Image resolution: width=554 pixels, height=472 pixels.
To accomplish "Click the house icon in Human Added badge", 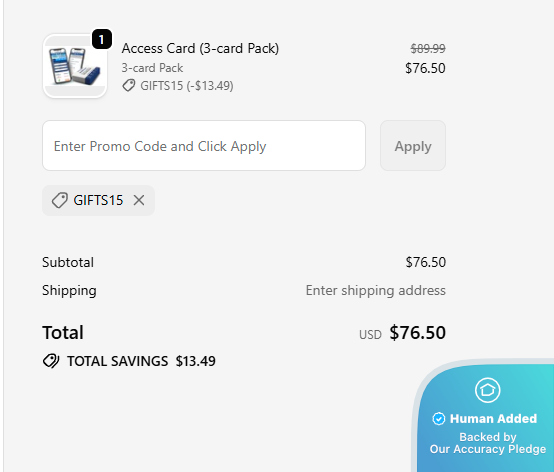I will [x=488, y=390].
